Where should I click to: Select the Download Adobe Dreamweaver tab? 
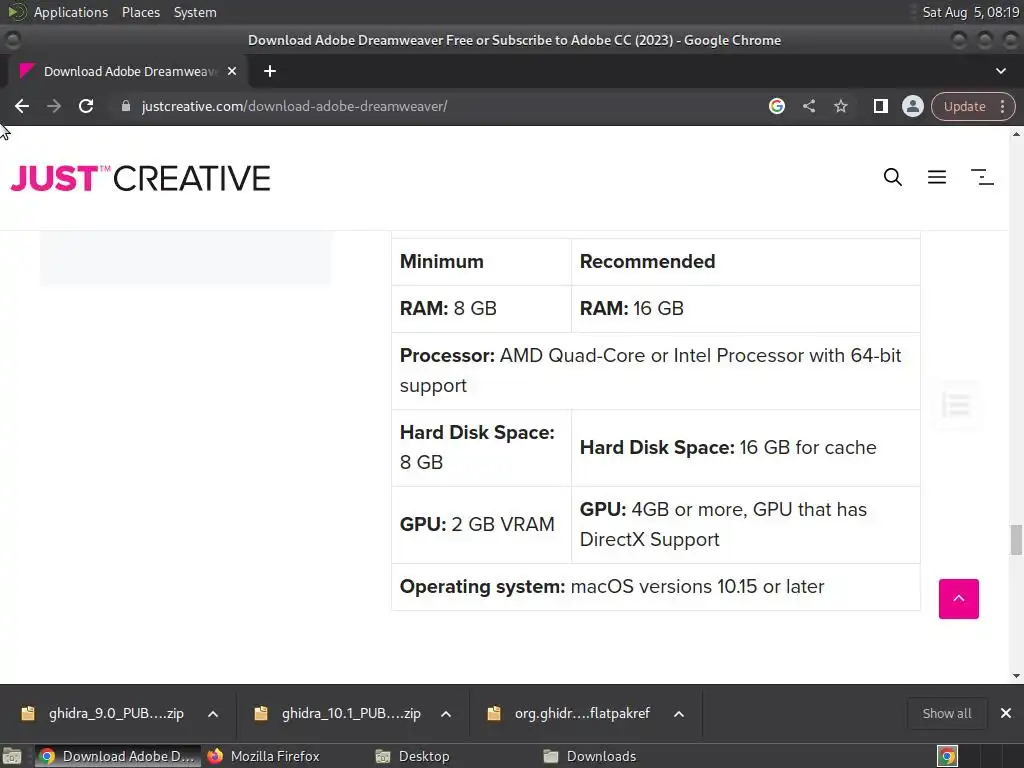click(x=128, y=71)
